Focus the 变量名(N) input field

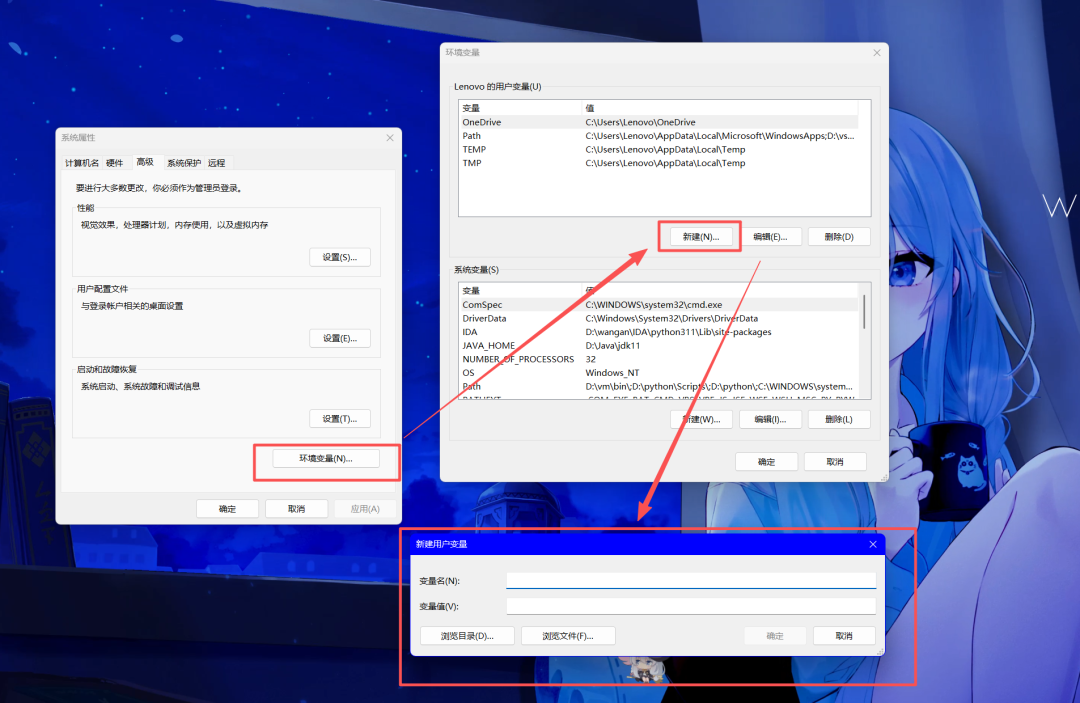(x=691, y=580)
